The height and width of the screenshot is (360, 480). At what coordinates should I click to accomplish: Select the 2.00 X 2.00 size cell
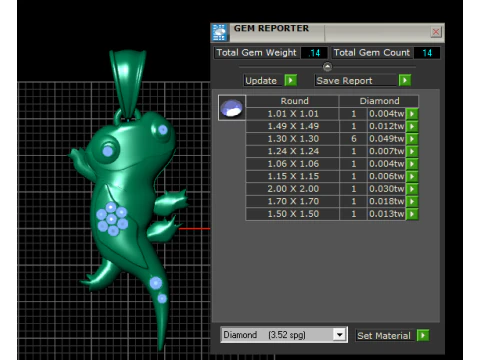pyautogui.click(x=293, y=189)
